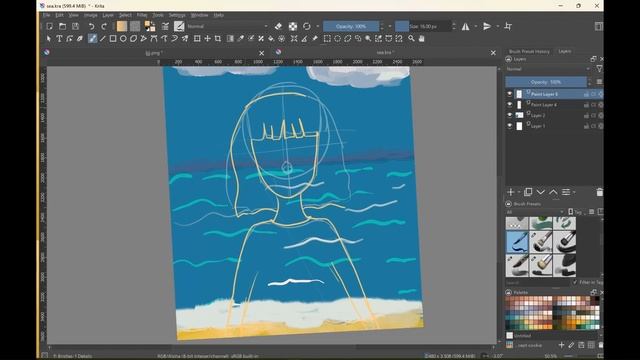Open an existing document folder icon
Image resolution: width=640 pixels, height=360 pixels.
62,26
